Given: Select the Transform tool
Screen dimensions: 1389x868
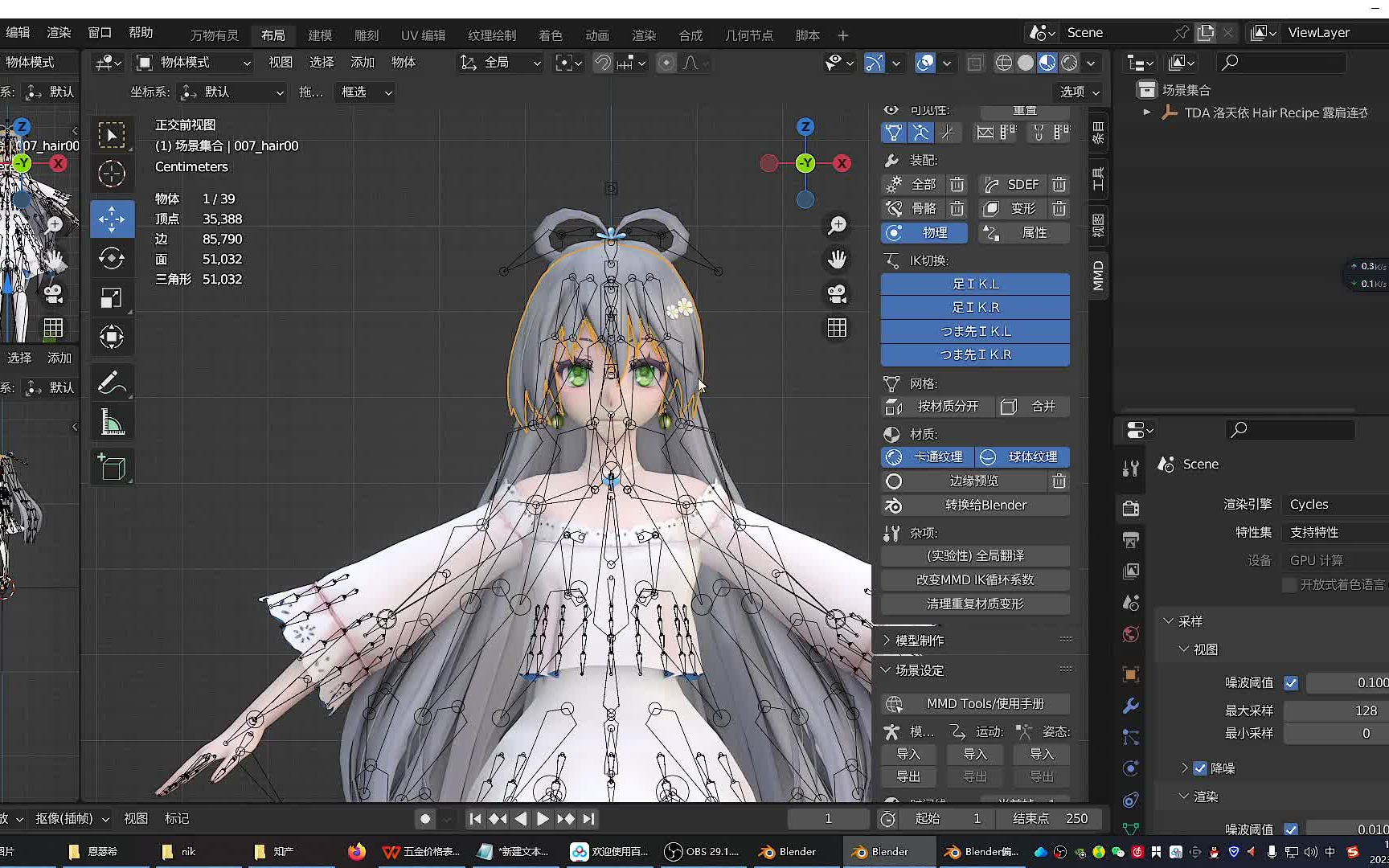Looking at the screenshot, I should click(112, 337).
